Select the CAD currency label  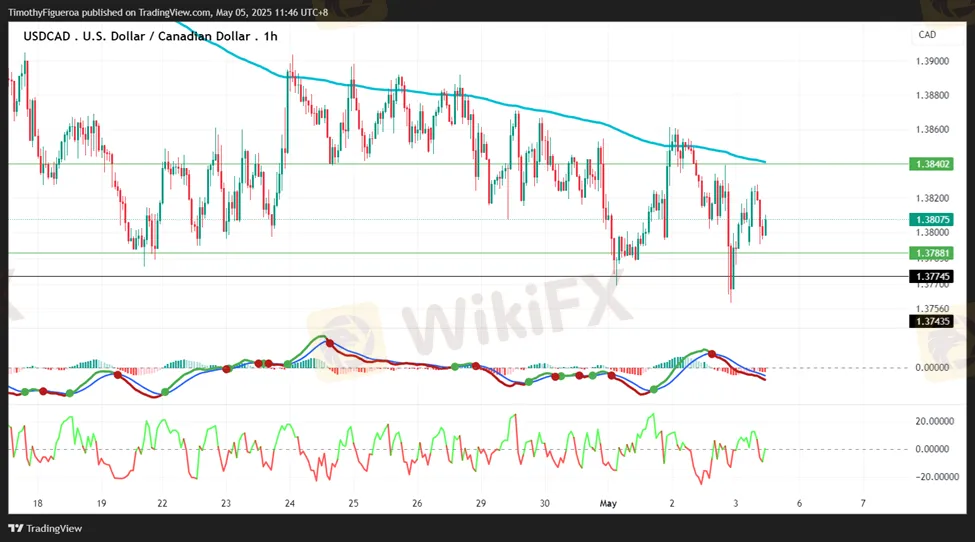click(x=927, y=35)
